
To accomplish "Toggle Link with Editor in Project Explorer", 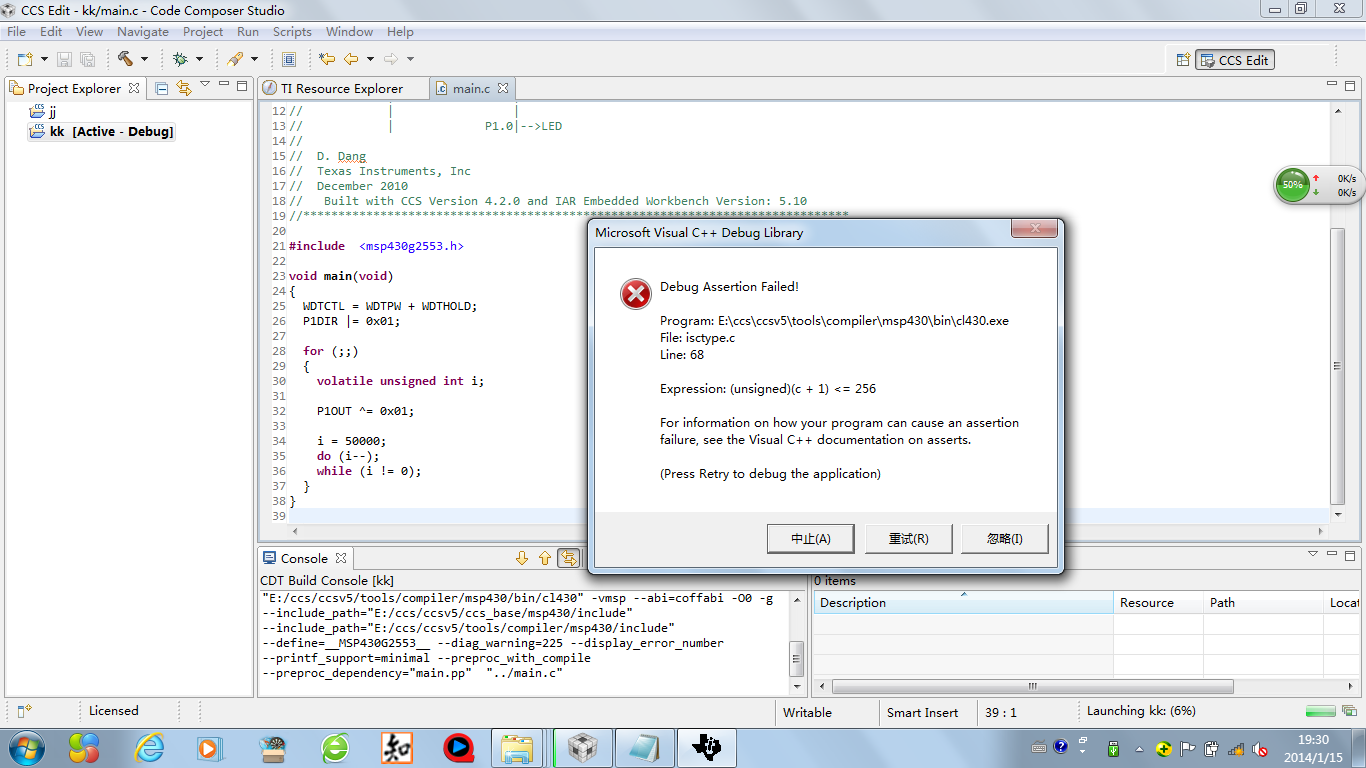I will 184,88.
